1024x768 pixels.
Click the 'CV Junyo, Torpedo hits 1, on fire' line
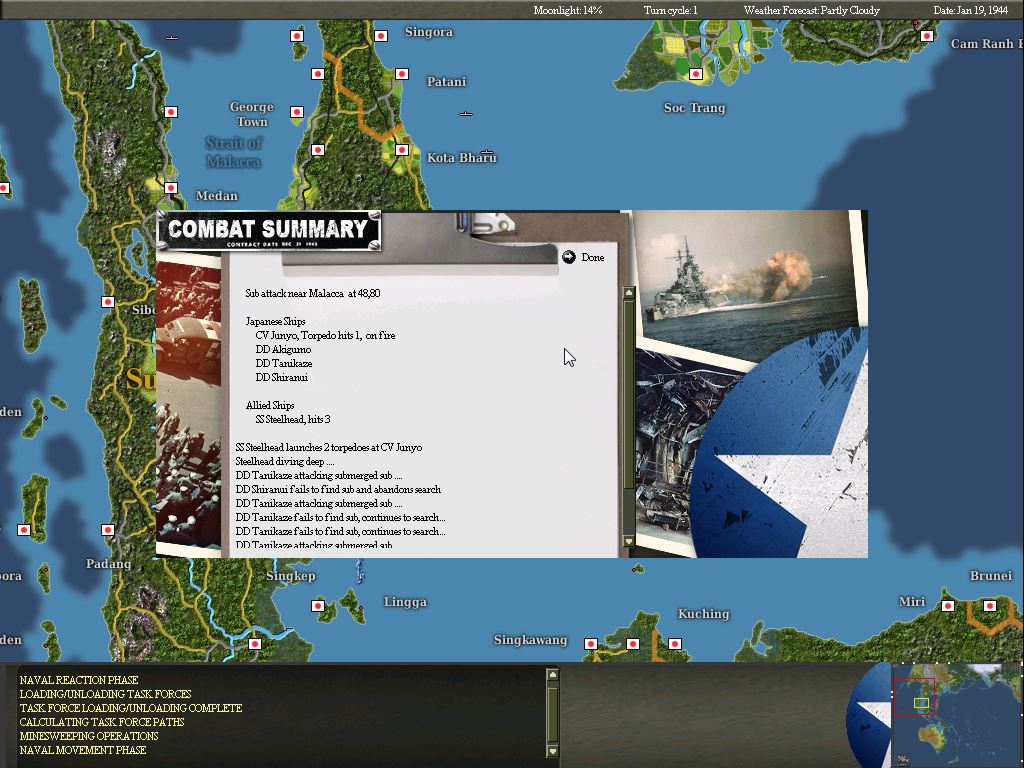click(325, 335)
